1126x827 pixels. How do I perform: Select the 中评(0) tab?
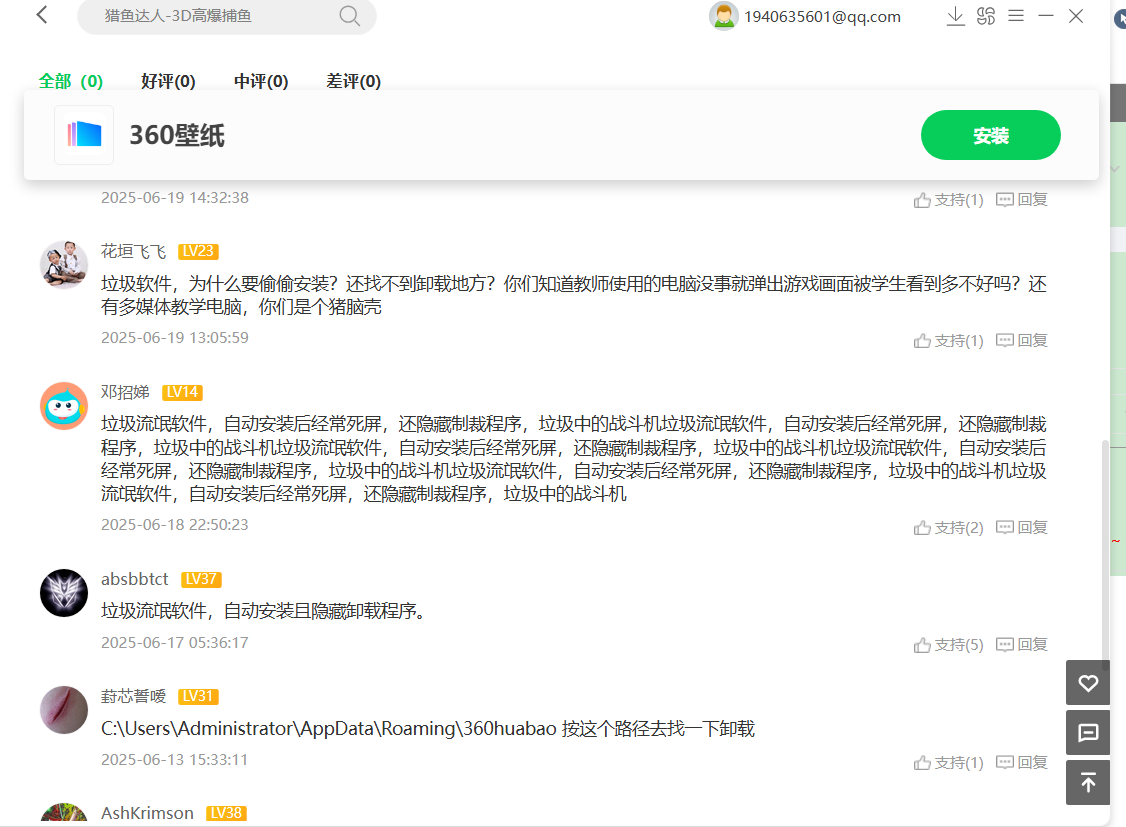[261, 82]
